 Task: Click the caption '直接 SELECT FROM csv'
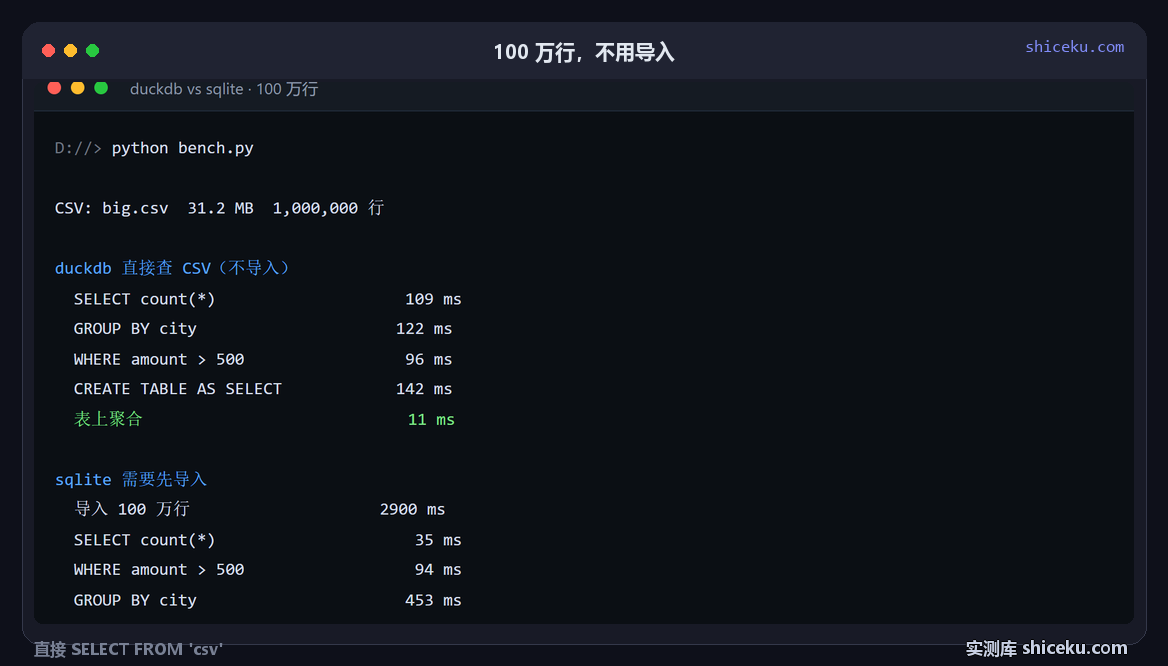coord(128,650)
